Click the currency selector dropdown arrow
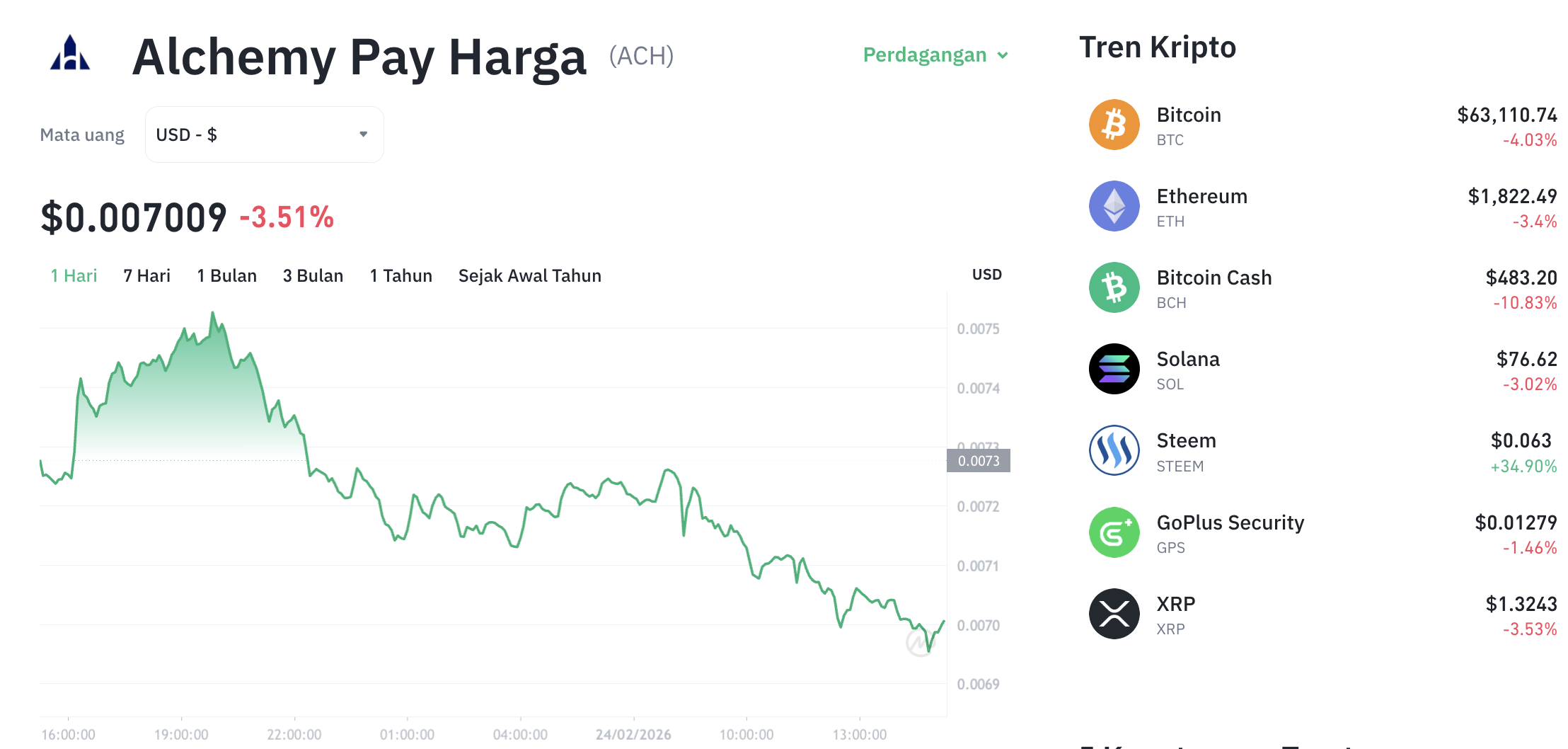Viewport: 1568px width, 749px height. (x=363, y=135)
